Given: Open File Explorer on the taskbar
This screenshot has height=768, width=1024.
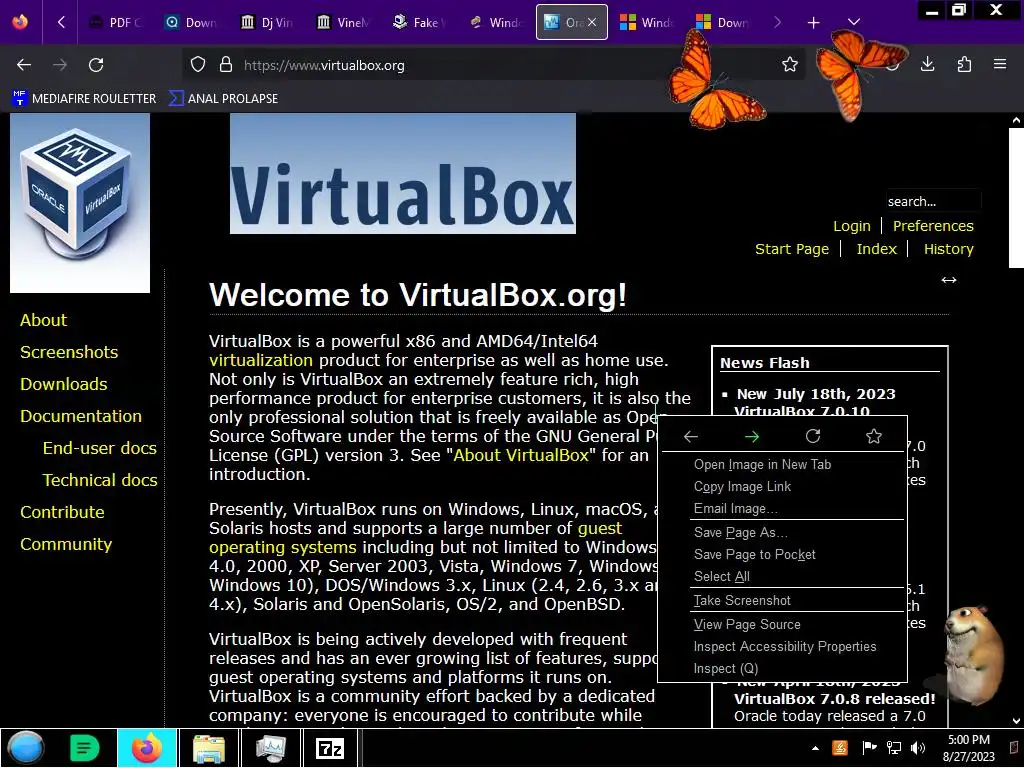Looking at the screenshot, I should [209, 748].
